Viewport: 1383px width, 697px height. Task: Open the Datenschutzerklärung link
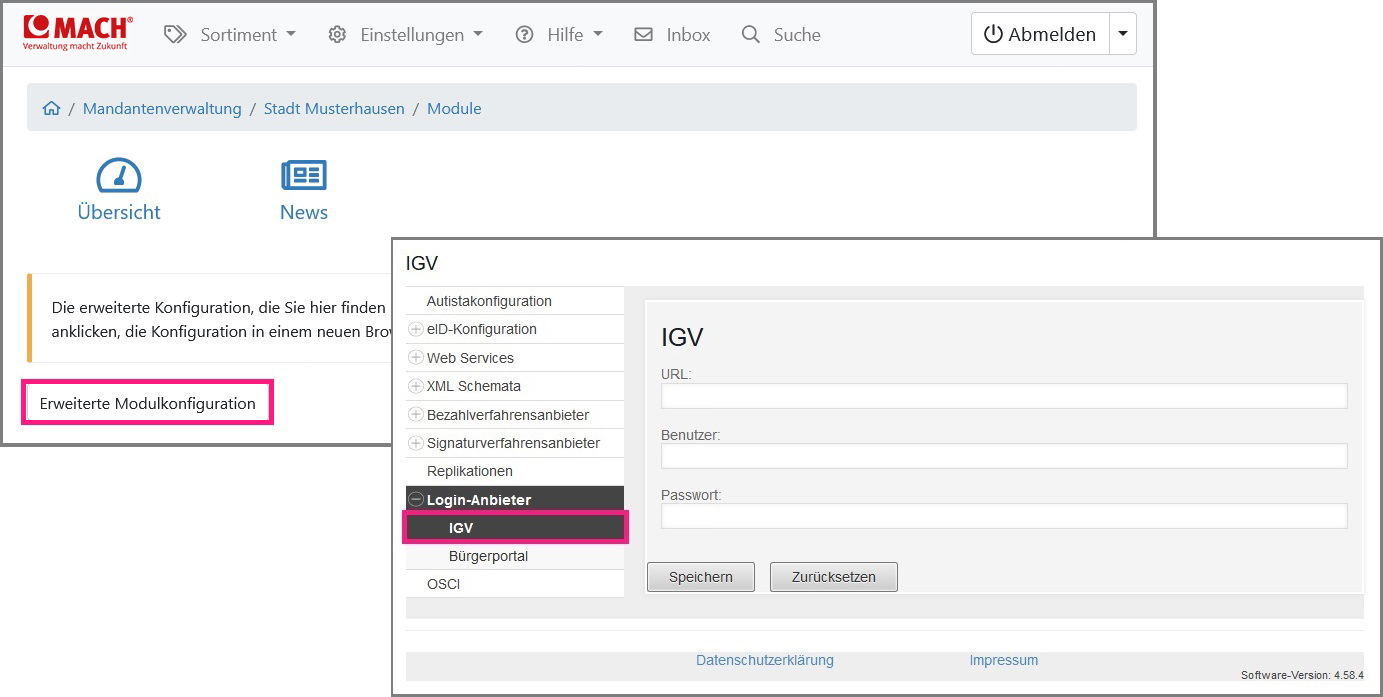click(765, 660)
